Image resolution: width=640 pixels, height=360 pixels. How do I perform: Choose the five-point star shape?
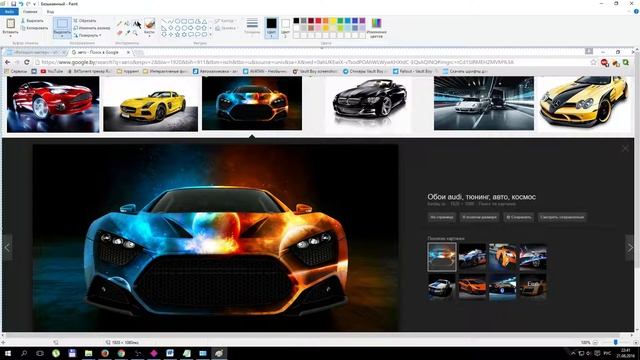pyautogui.click(x=177, y=35)
